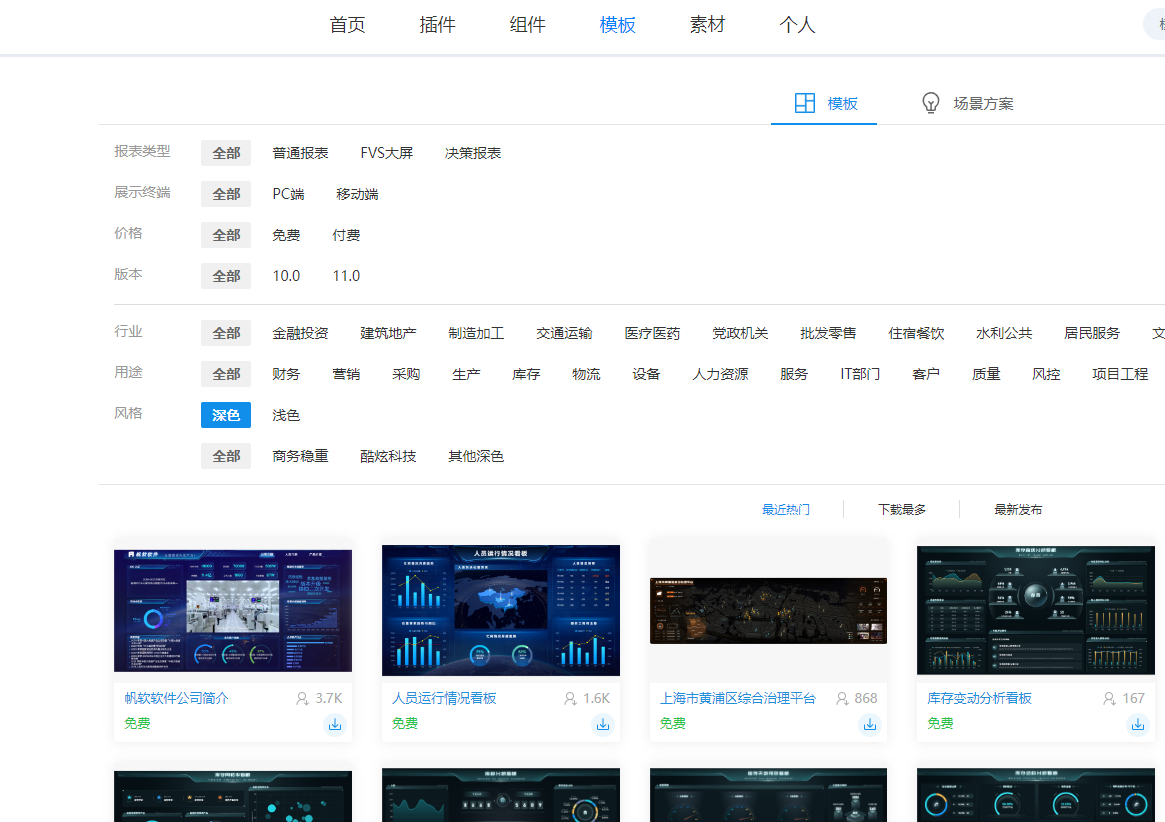Sort templates by 最新发布
This screenshot has width=1165, height=822.
(1018, 509)
